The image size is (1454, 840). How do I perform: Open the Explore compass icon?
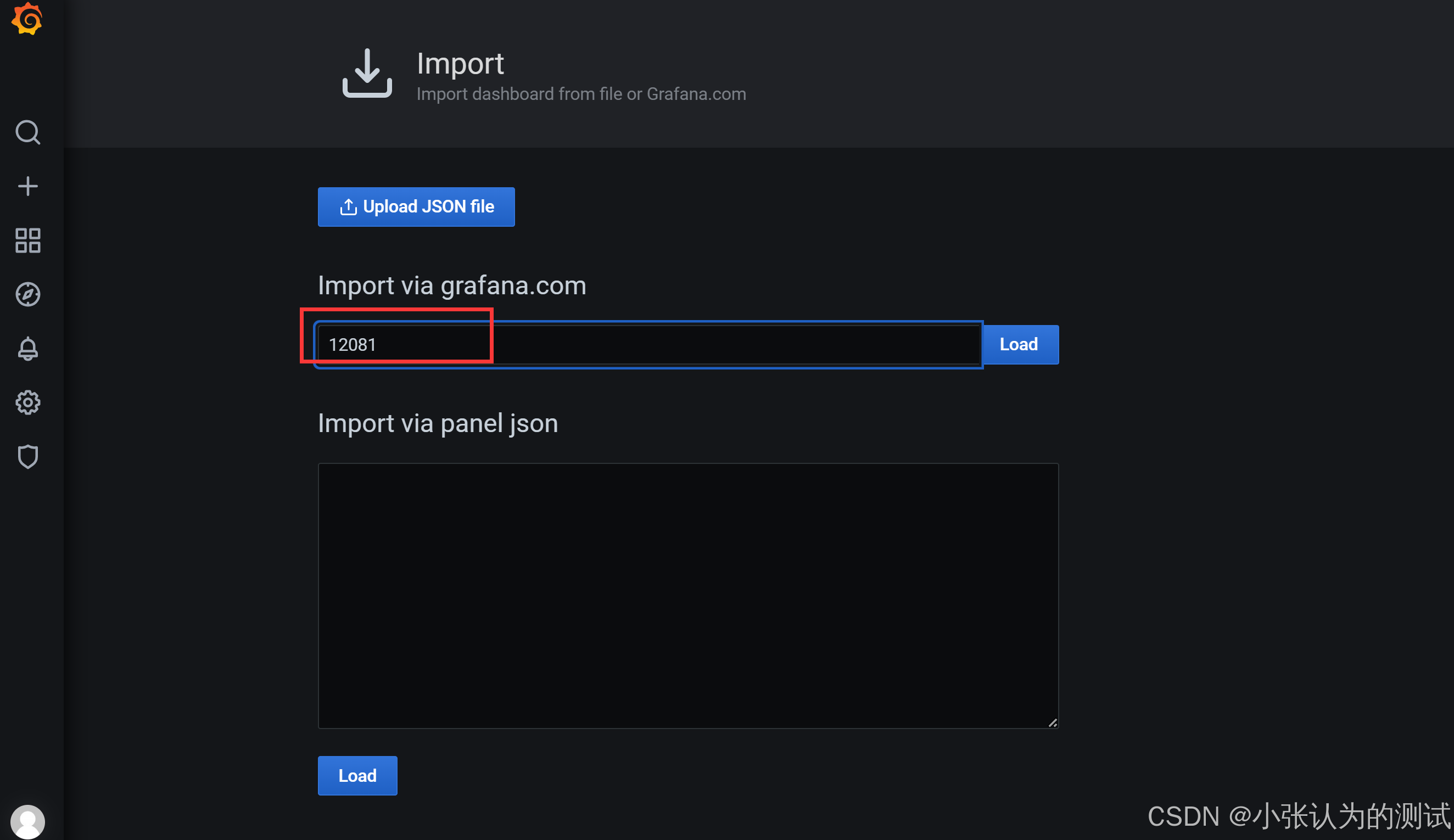coord(27,294)
